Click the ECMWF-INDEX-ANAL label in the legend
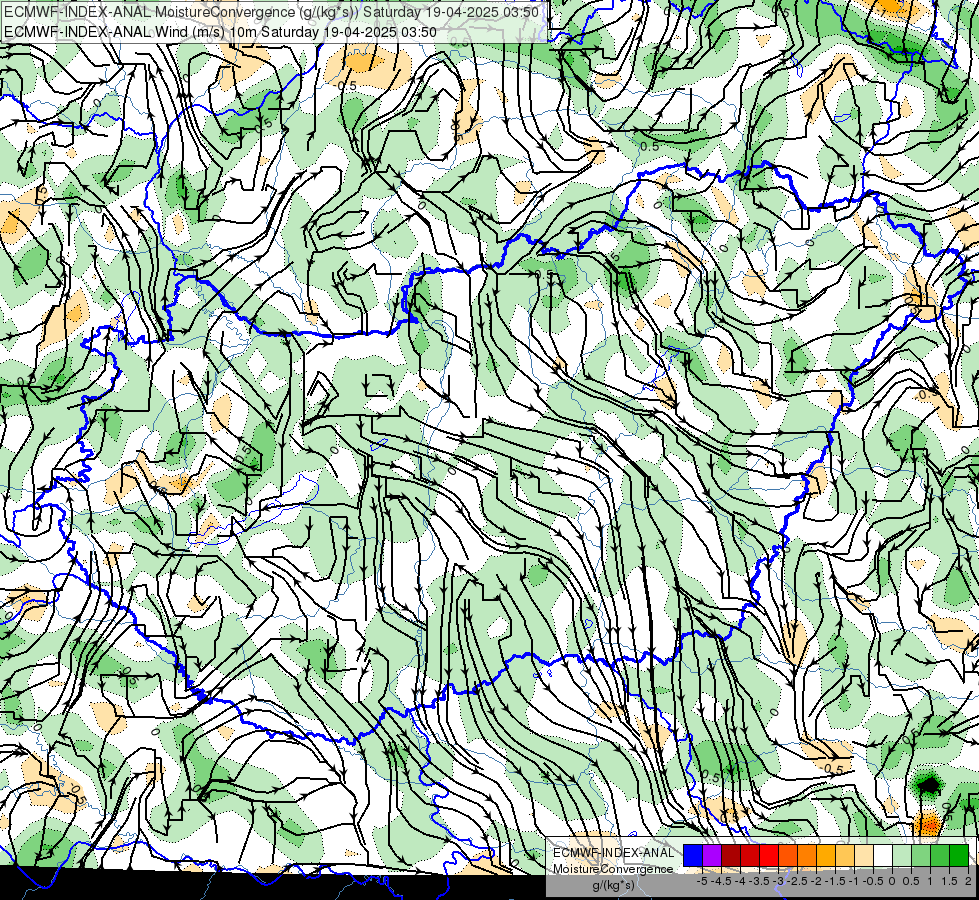 [x=613, y=853]
